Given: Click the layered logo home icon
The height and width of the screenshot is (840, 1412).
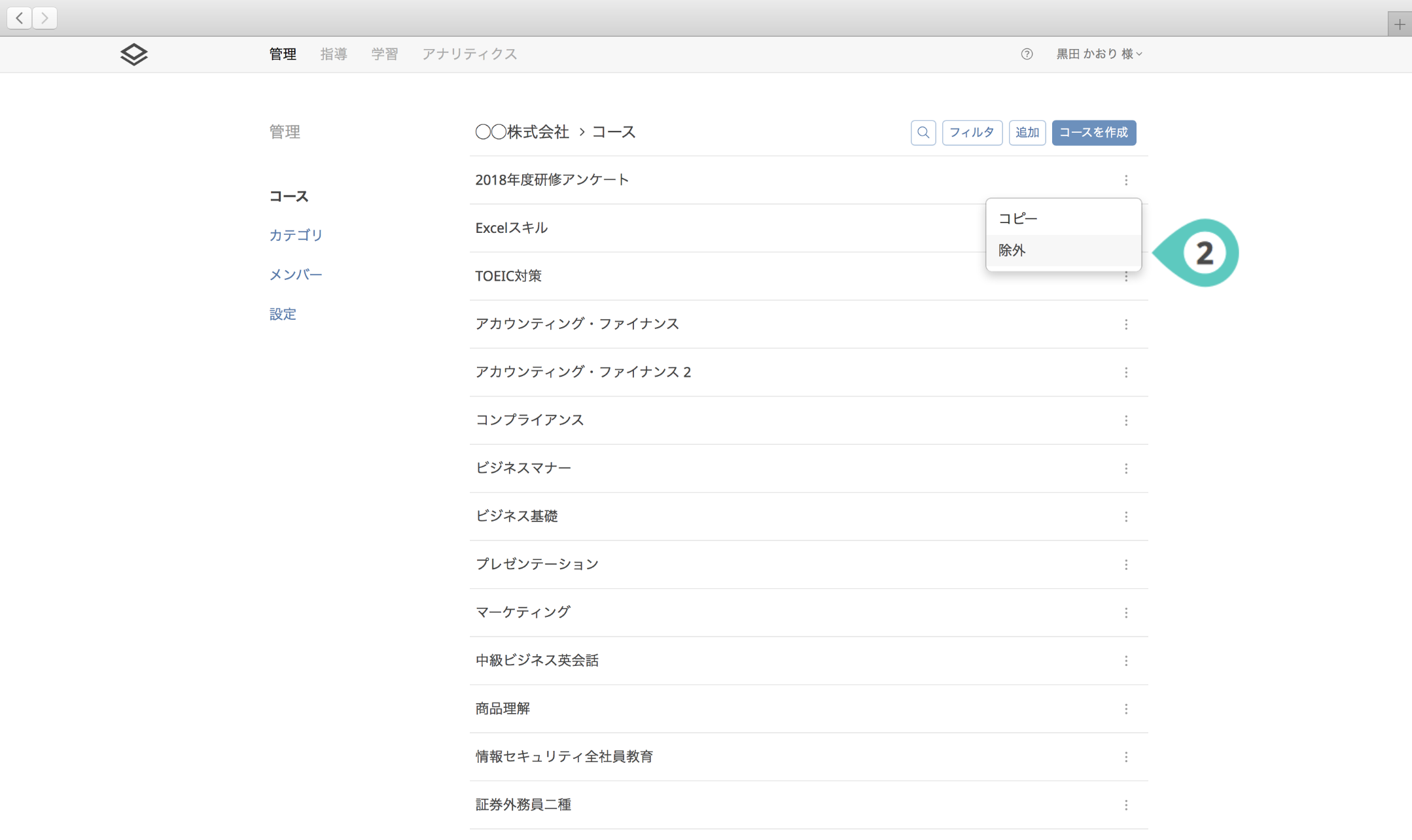Looking at the screenshot, I should 134,54.
